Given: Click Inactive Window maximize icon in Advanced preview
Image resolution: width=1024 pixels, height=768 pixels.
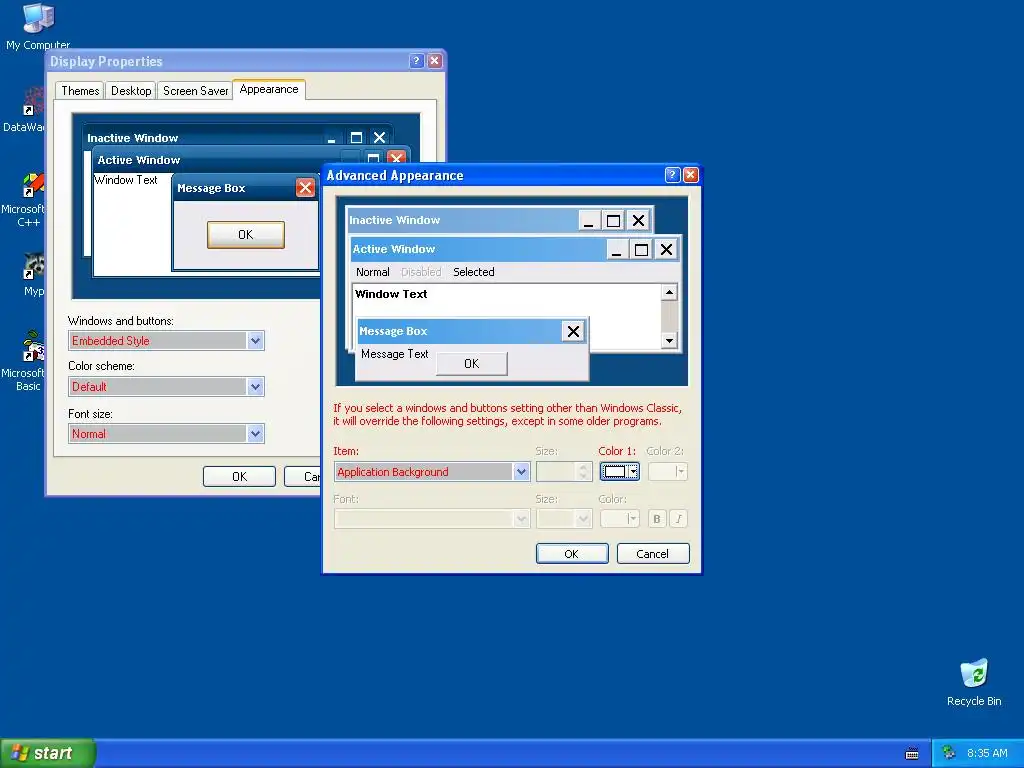Looking at the screenshot, I should pos(613,221).
